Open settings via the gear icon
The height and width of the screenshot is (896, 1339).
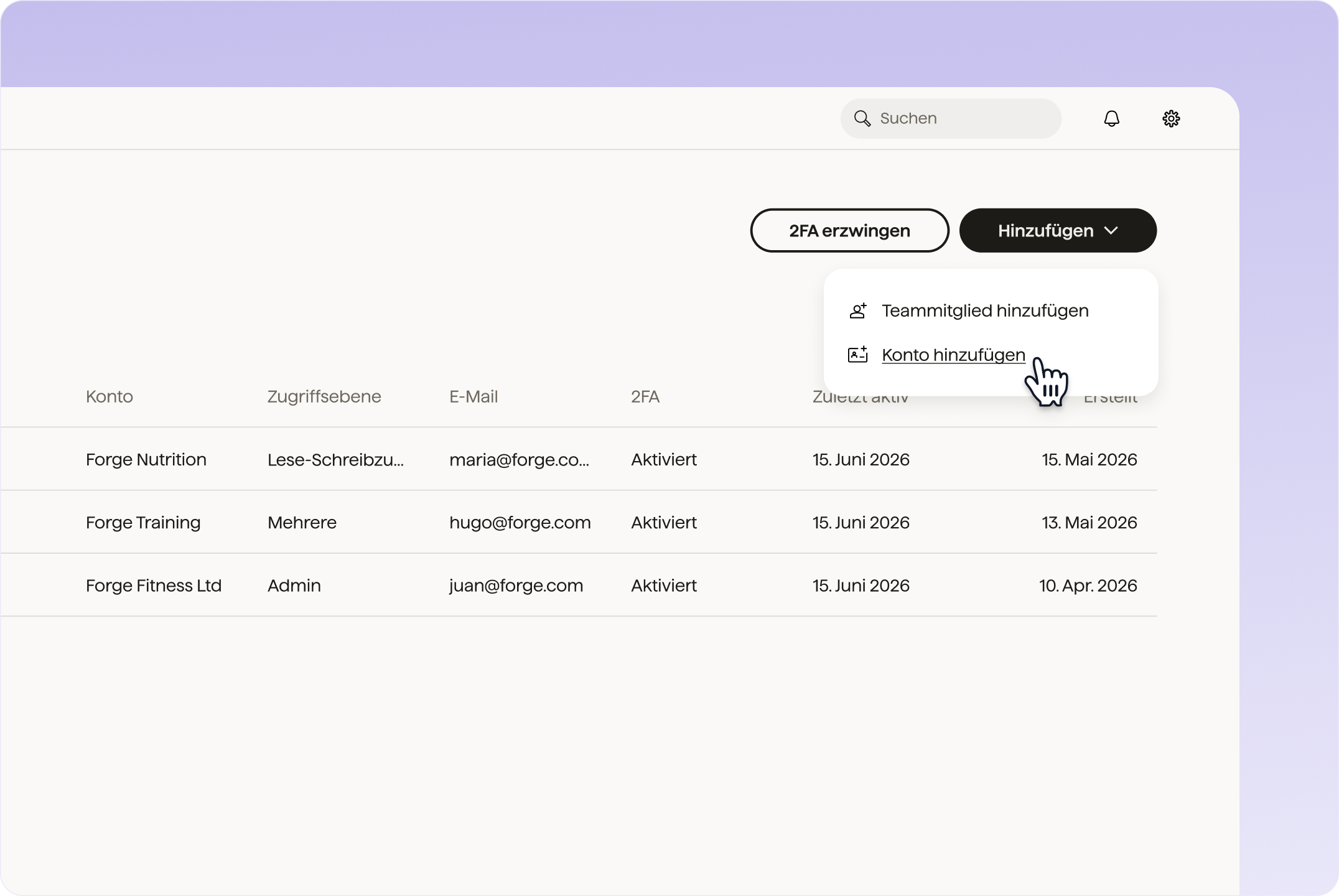tap(1171, 118)
